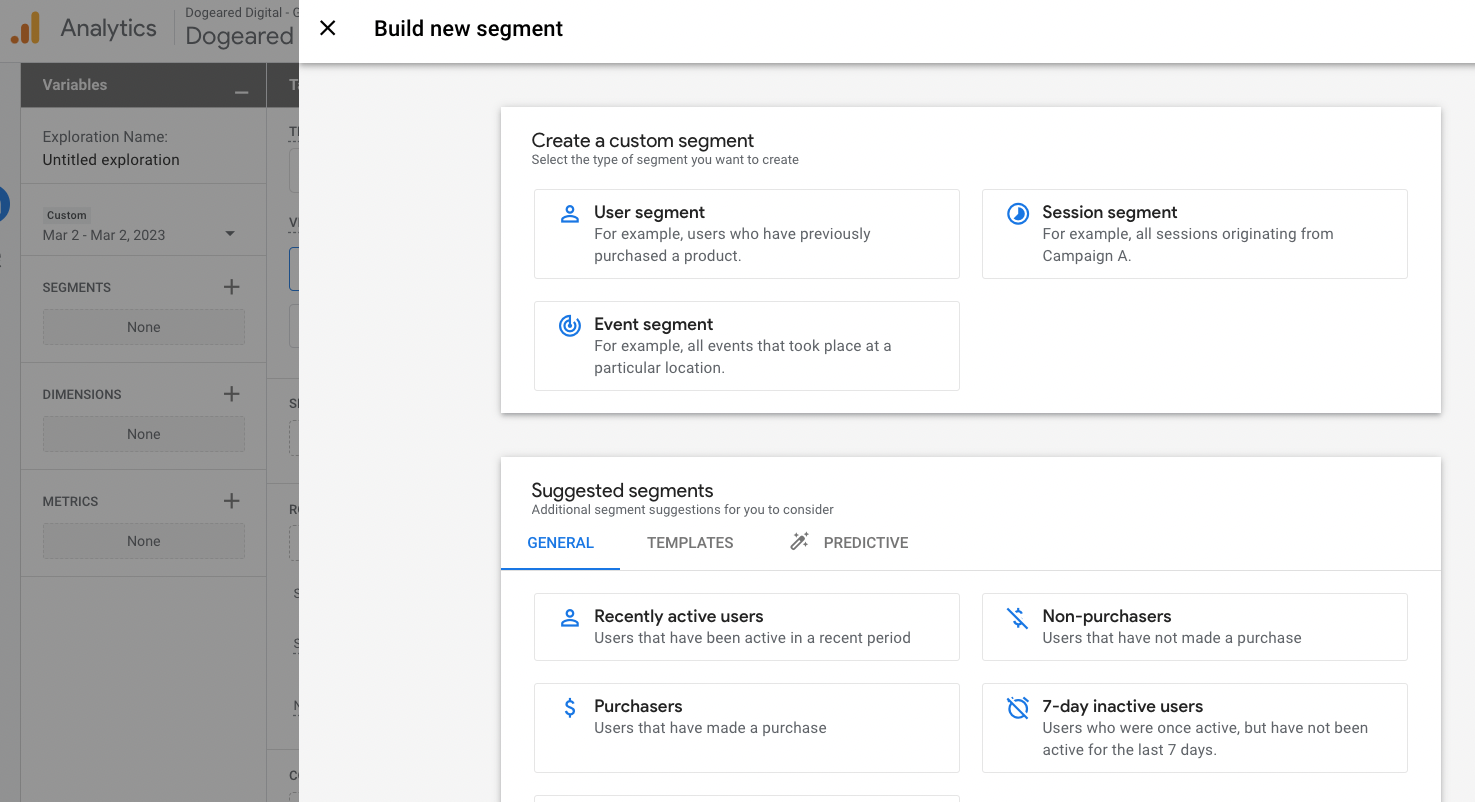Click the Session segment icon

pos(1017,213)
